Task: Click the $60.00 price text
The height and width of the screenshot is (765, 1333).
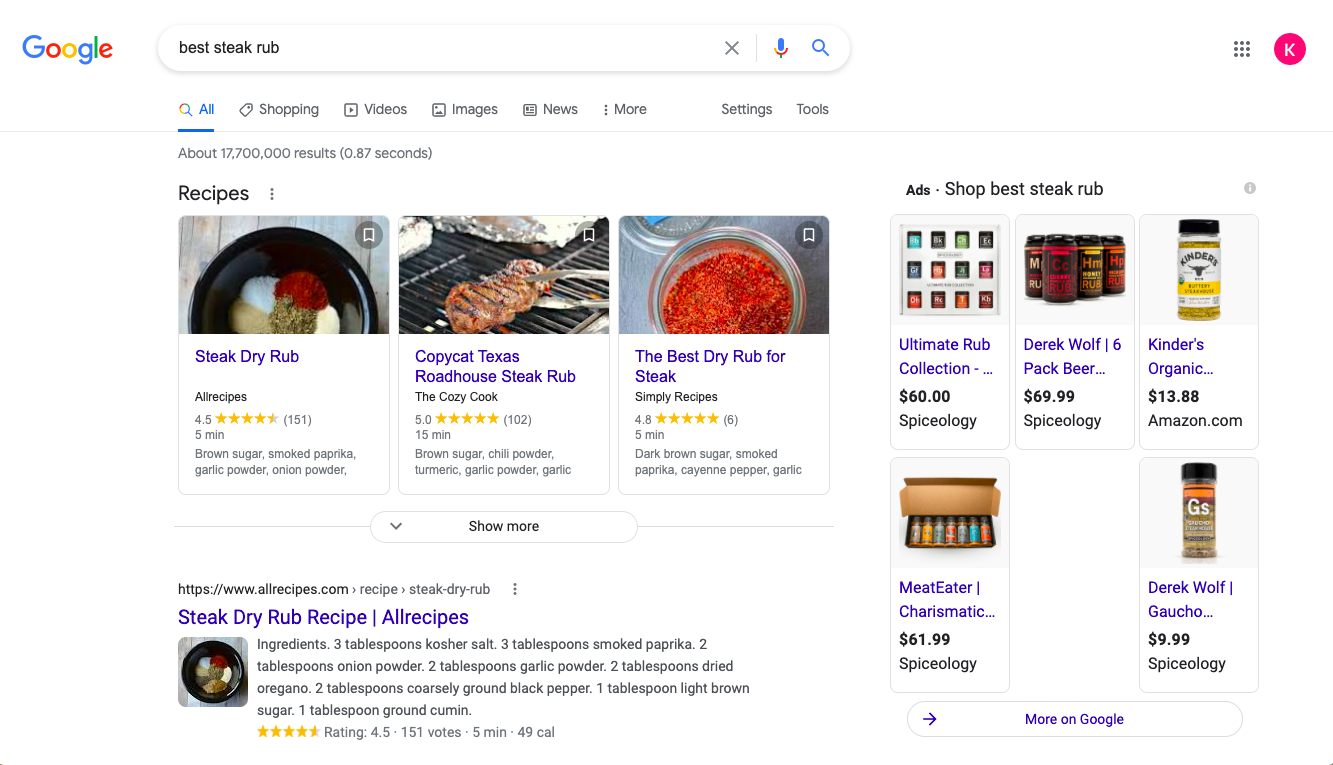Action: point(925,397)
